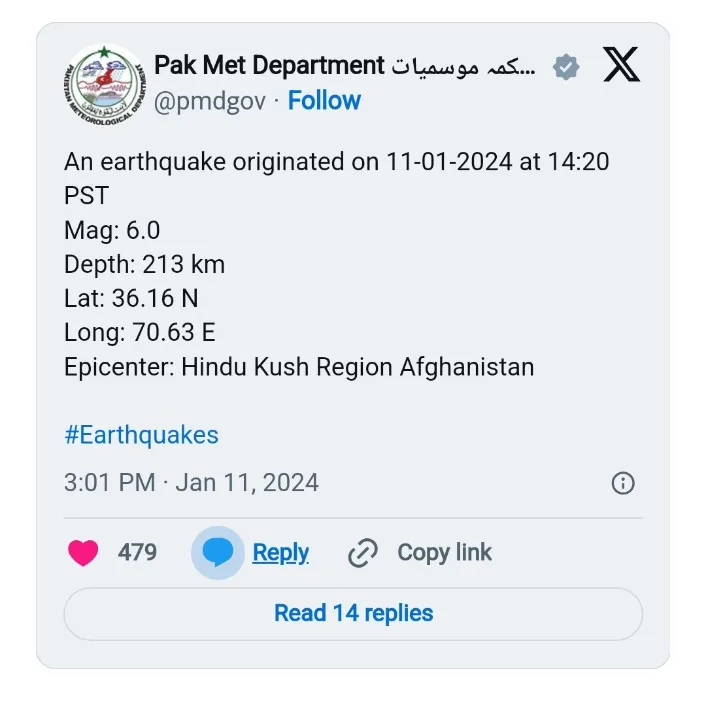Visit the @pmdgov handle

click(x=211, y=101)
